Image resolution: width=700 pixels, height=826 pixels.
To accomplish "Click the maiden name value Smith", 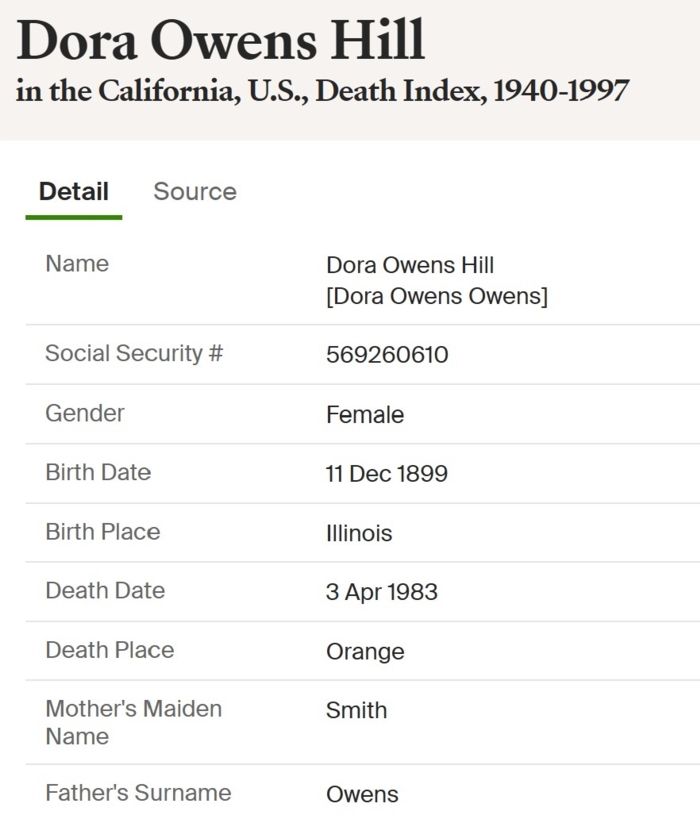I will coord(356,711).
